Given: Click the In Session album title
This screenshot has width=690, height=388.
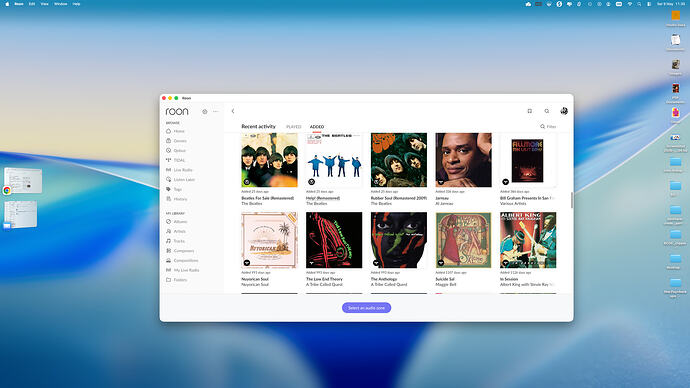Looking at the screenshot, I should 509,279.
